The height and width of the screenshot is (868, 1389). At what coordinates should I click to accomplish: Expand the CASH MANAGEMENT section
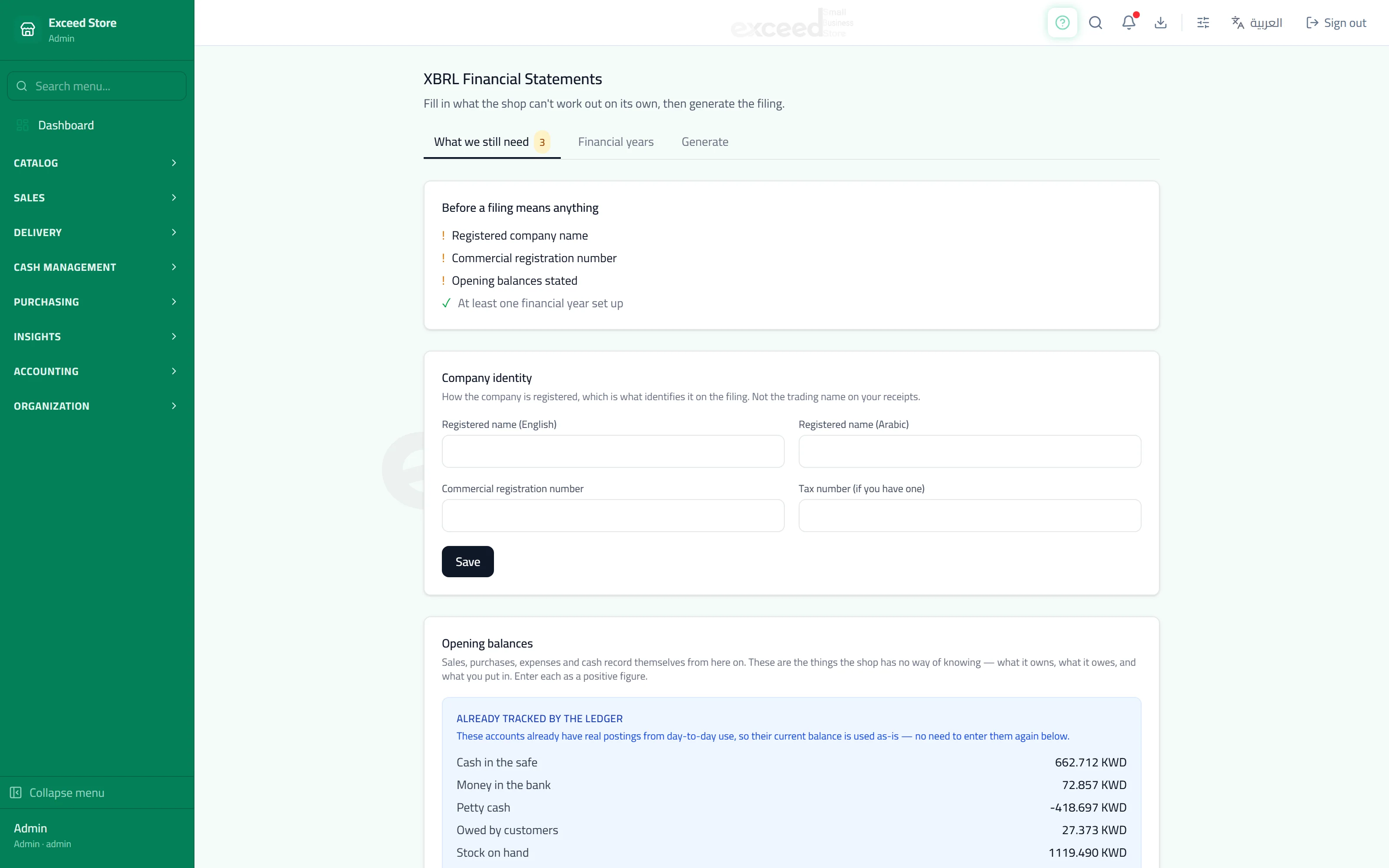point(96,267)
